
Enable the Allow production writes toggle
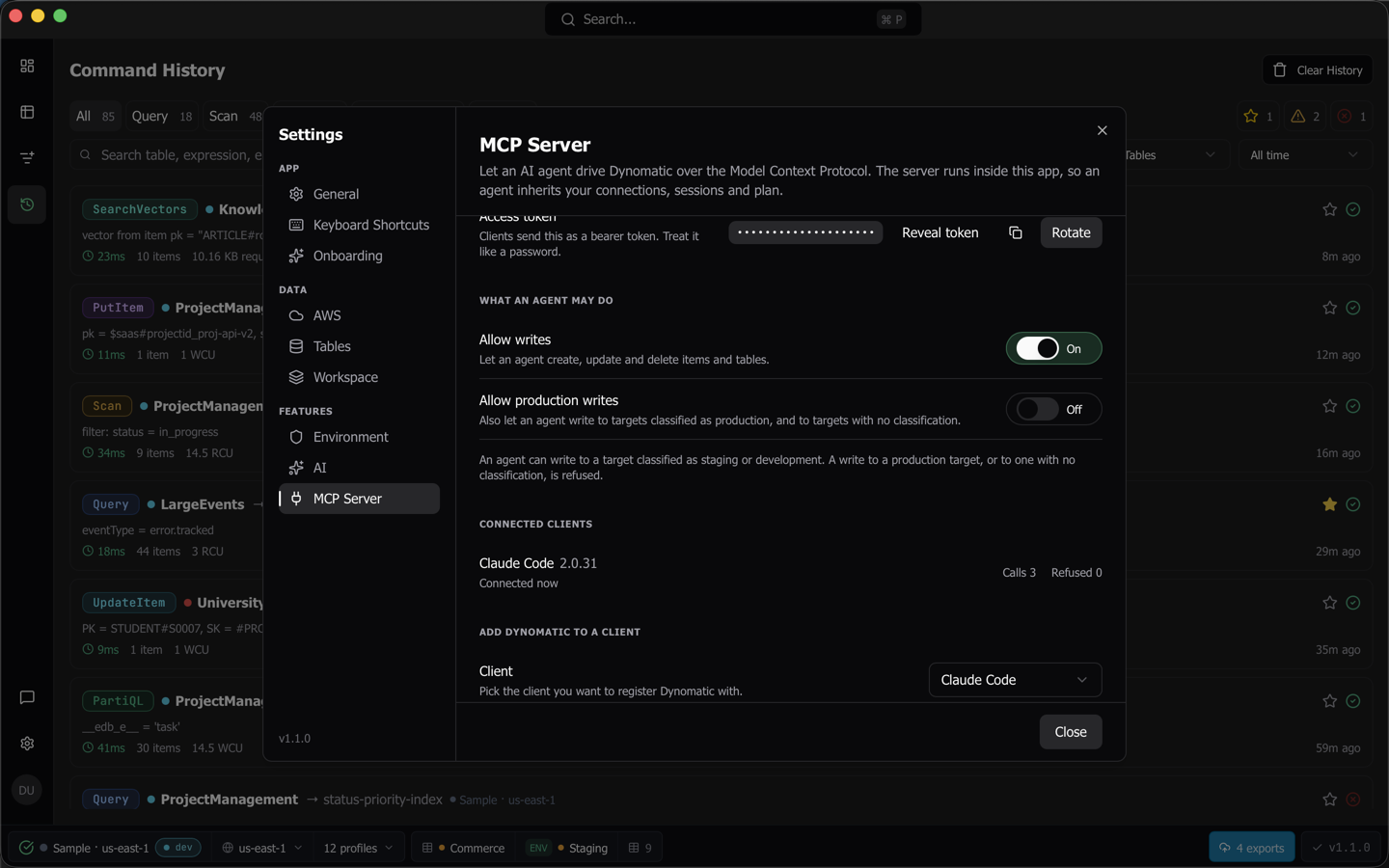tap(1053, 409)
